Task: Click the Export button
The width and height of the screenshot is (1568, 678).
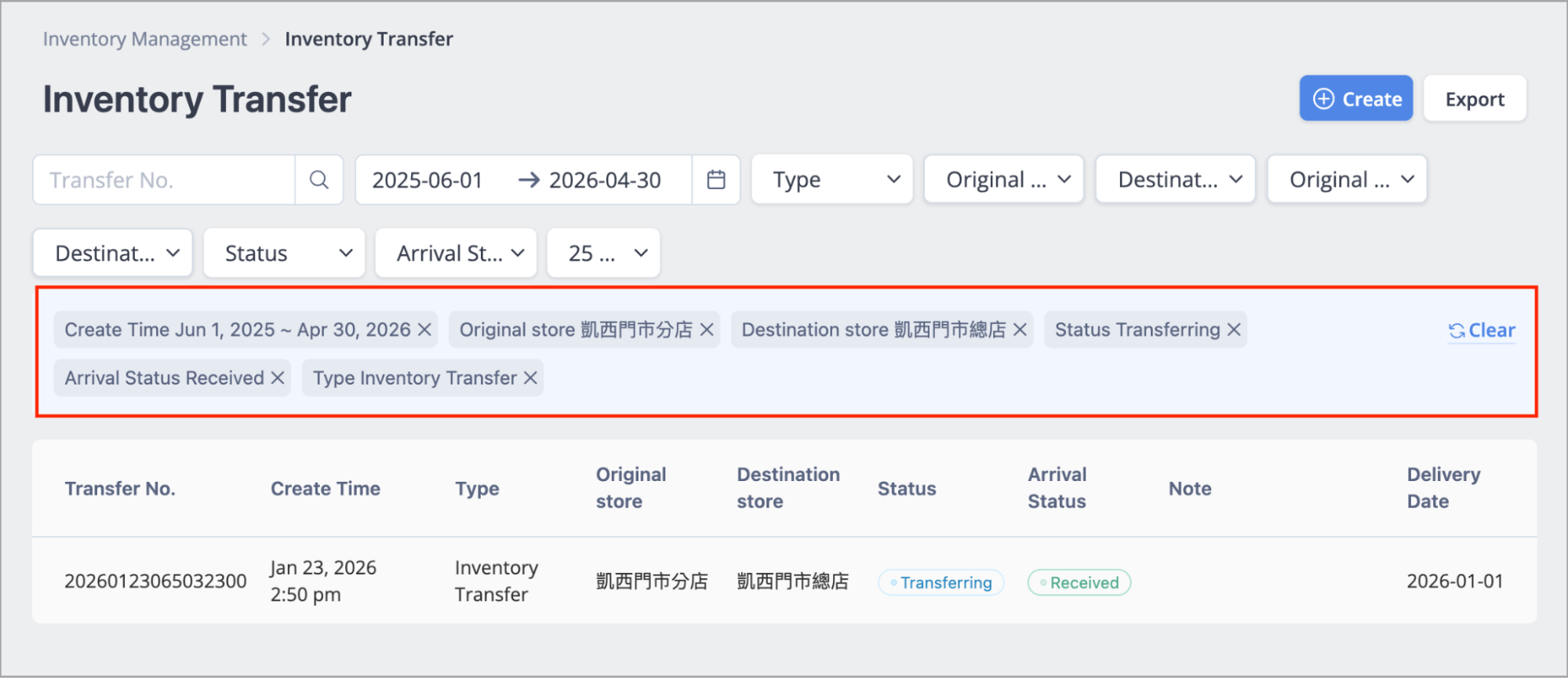Action: pyautogui.click(x=1475, y=99)
